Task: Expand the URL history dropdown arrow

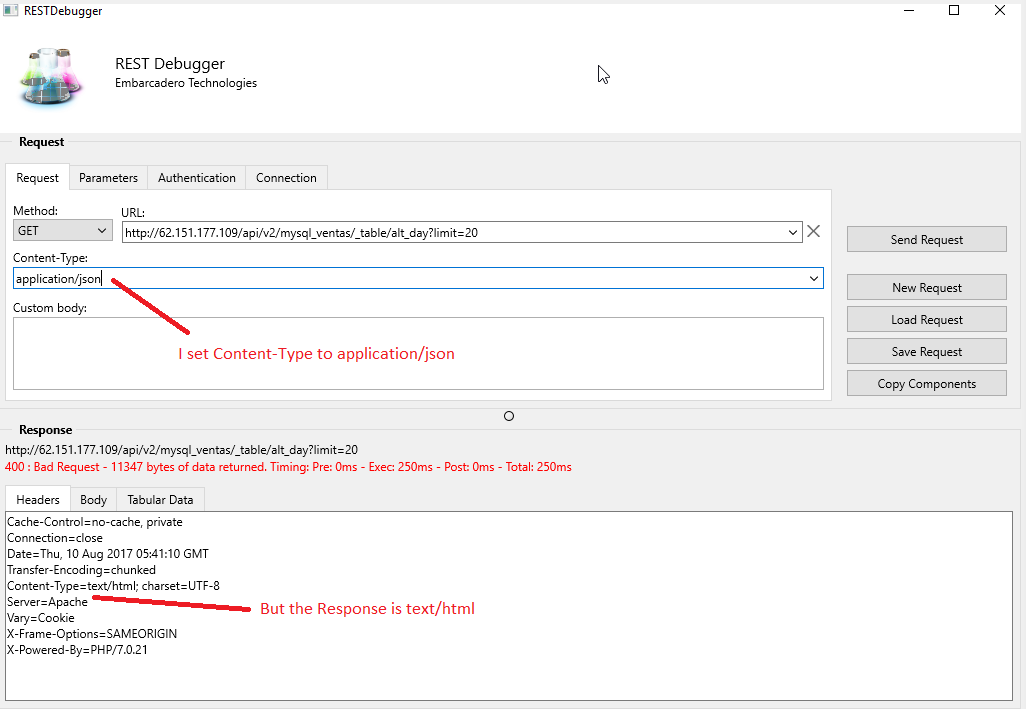Action: [x=792, y=232]
